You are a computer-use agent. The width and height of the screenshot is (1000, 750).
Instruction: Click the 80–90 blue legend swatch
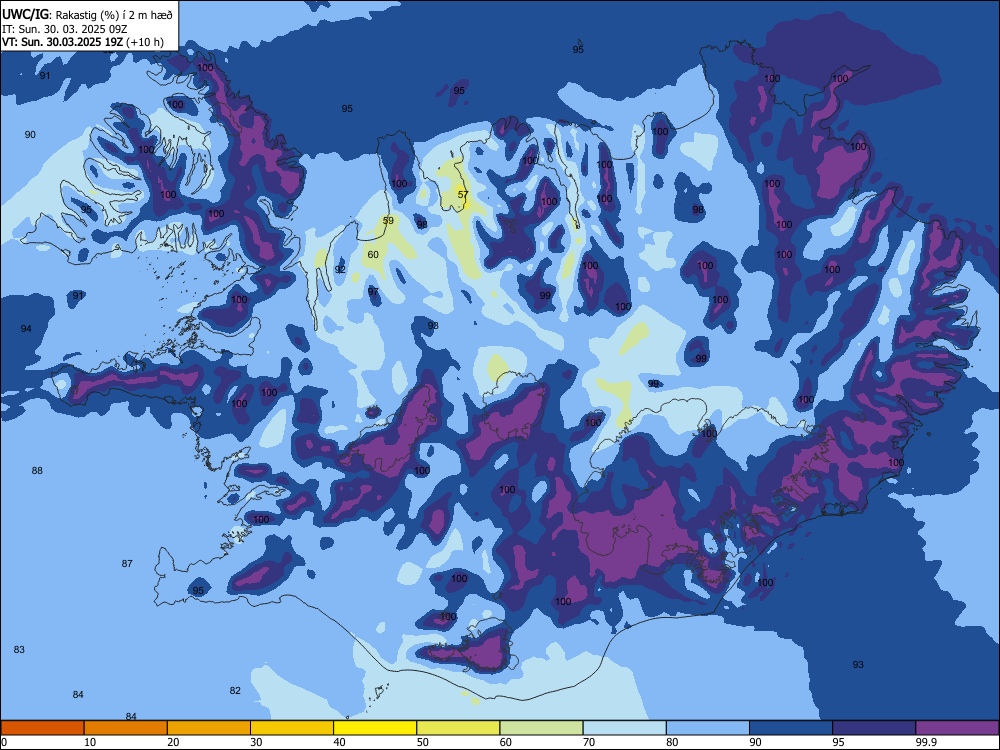(x=708, y=728)
